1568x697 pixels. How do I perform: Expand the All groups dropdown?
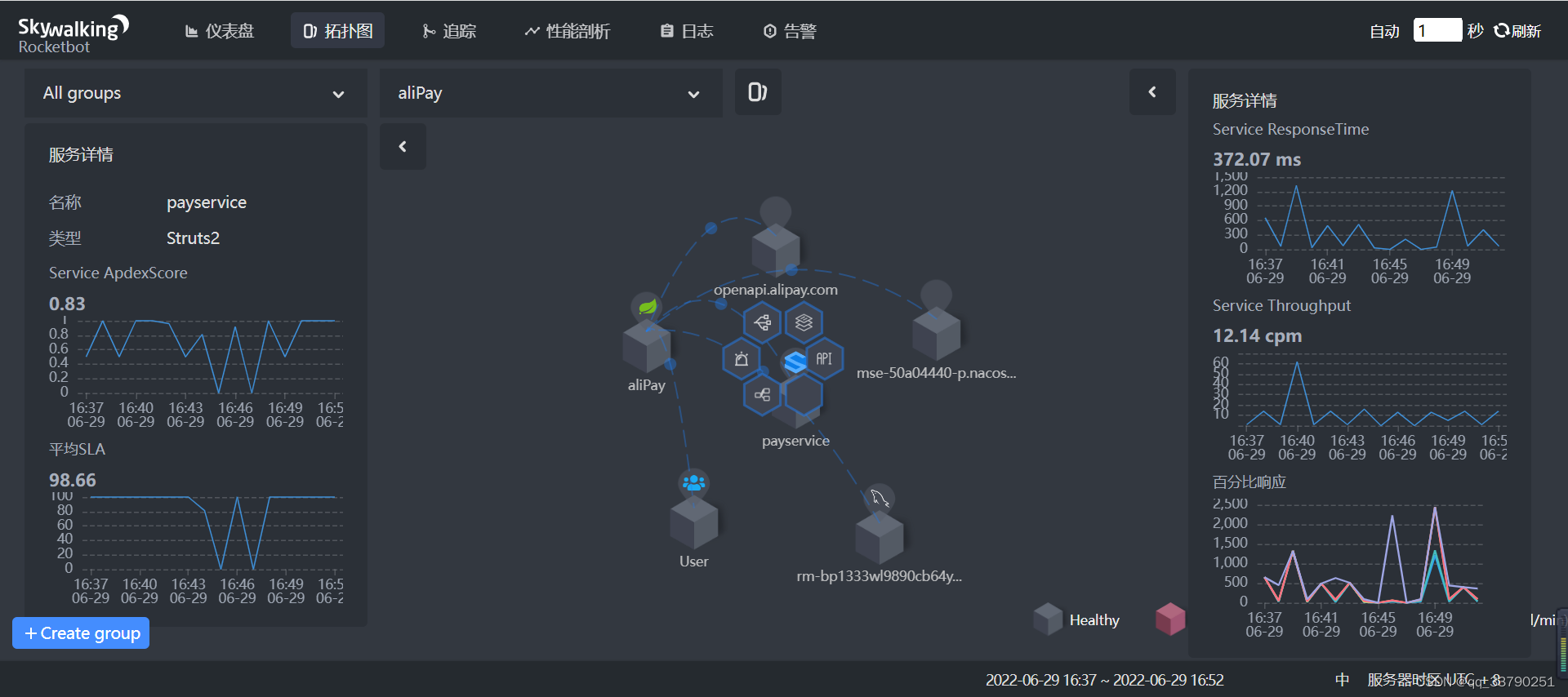[194, 93]
